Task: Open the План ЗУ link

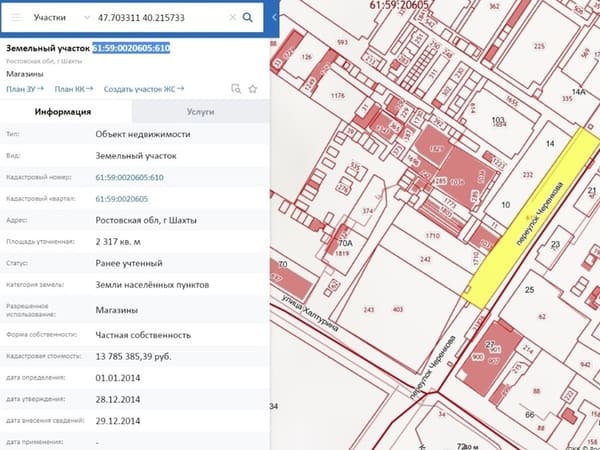Action: click(25, 89)
